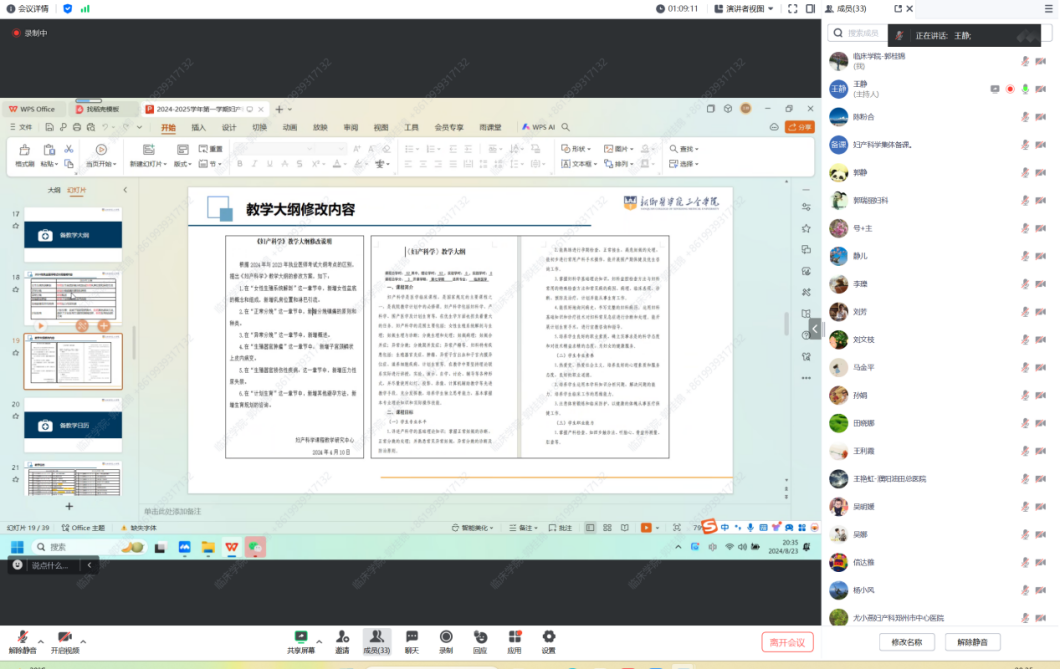
Task: Open the 会议详情 meeting details menu
Action: point(30,8)
